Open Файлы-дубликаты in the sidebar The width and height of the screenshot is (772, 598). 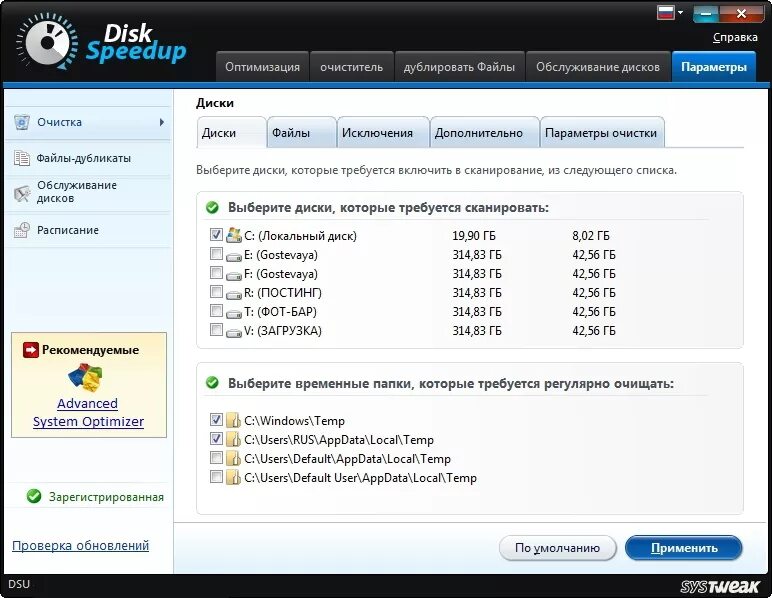pos(88,158)
